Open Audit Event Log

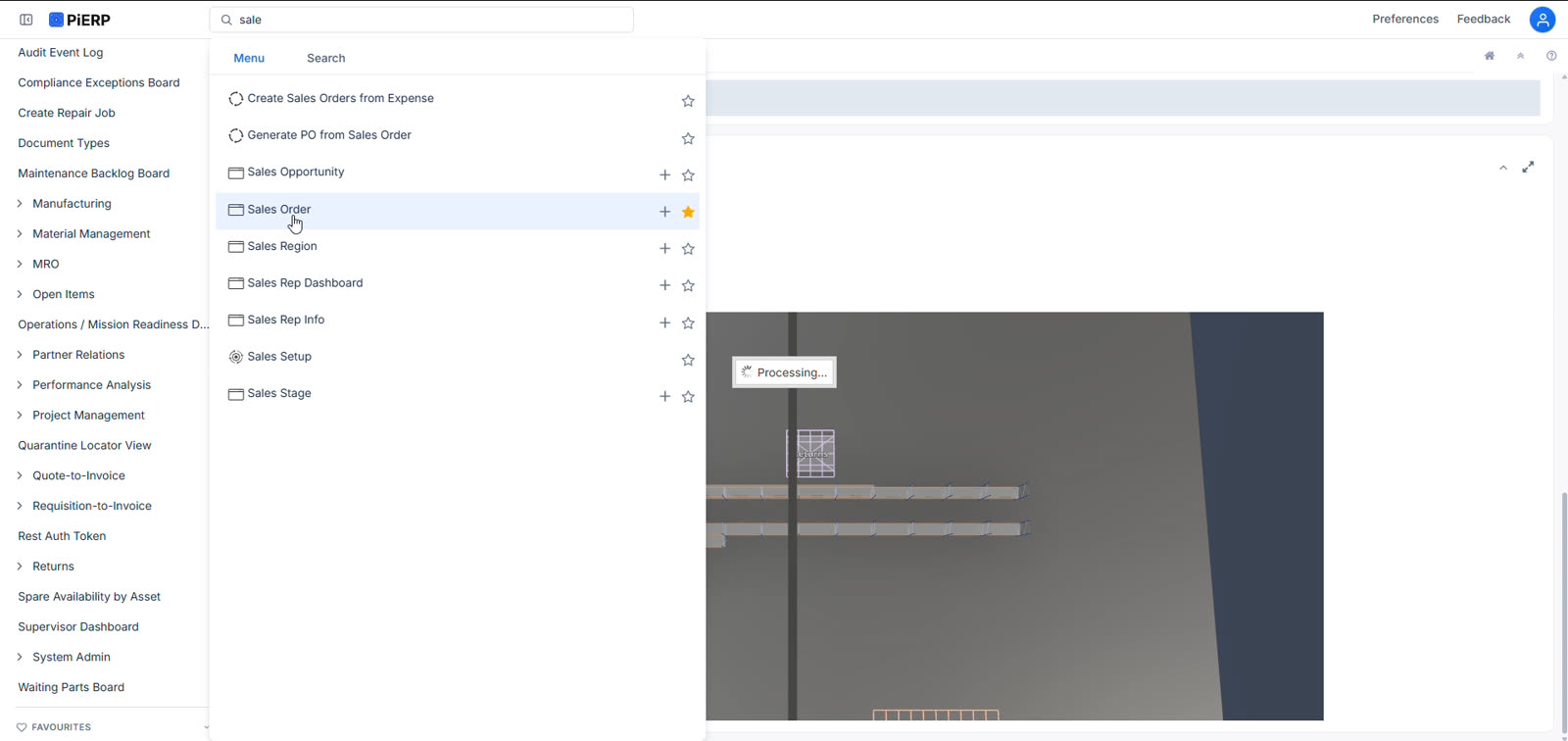coord(61,53)
